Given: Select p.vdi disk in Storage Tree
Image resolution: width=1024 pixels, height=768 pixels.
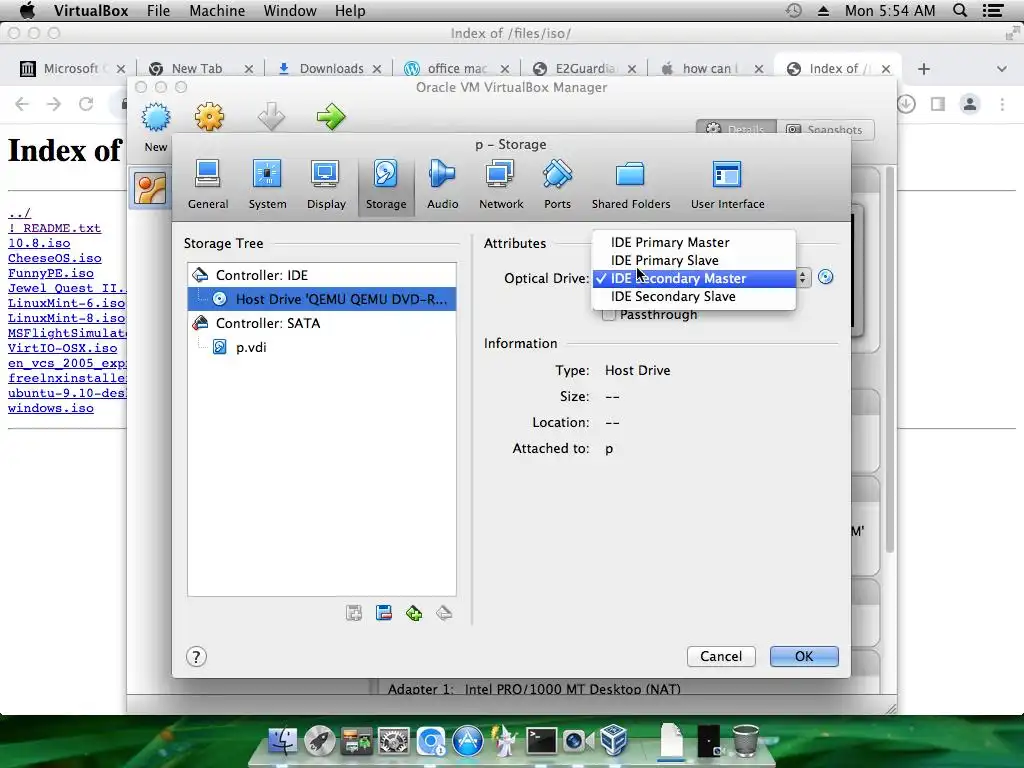Looking at the screenshot, I should pos(321,347).
